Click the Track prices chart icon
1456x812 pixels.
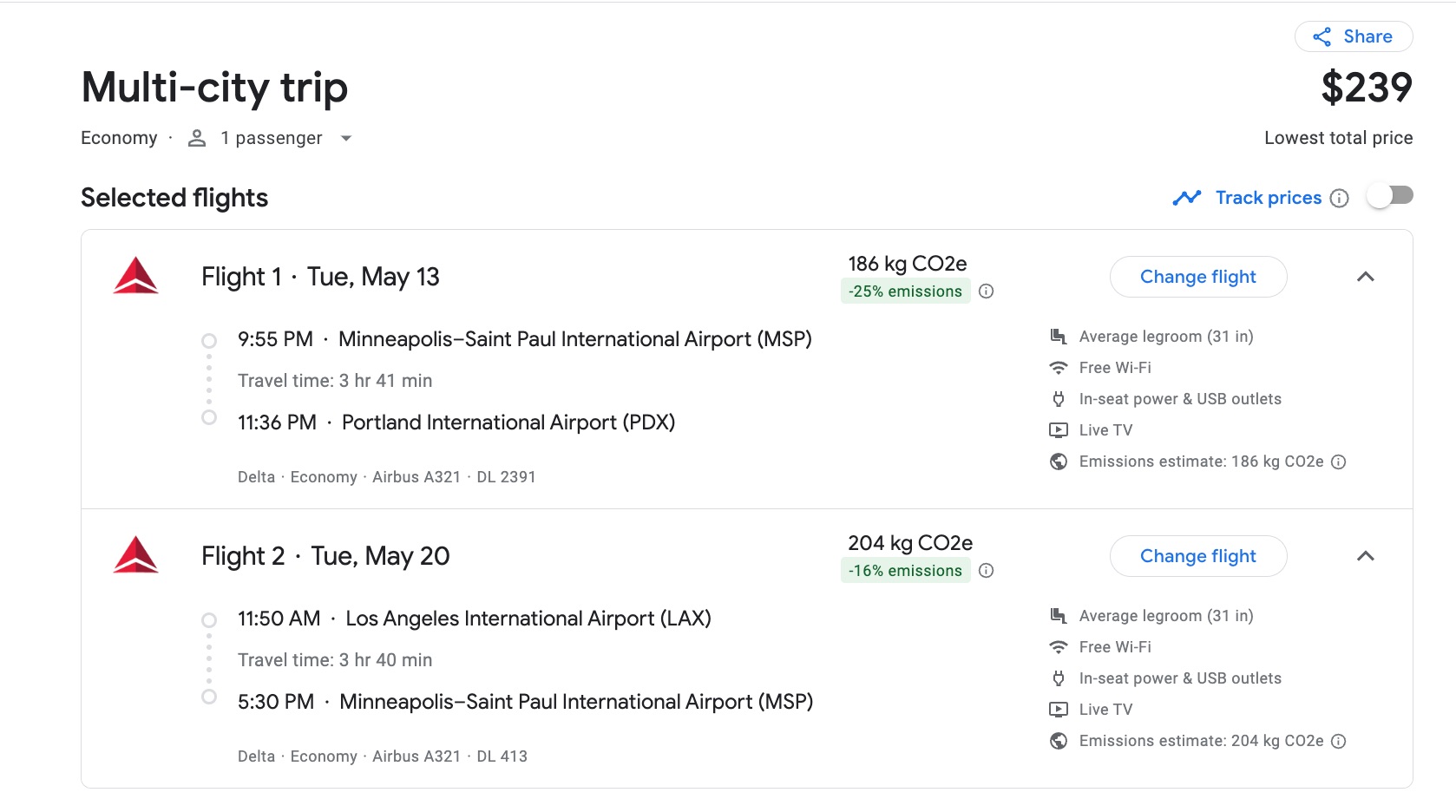1186,197
